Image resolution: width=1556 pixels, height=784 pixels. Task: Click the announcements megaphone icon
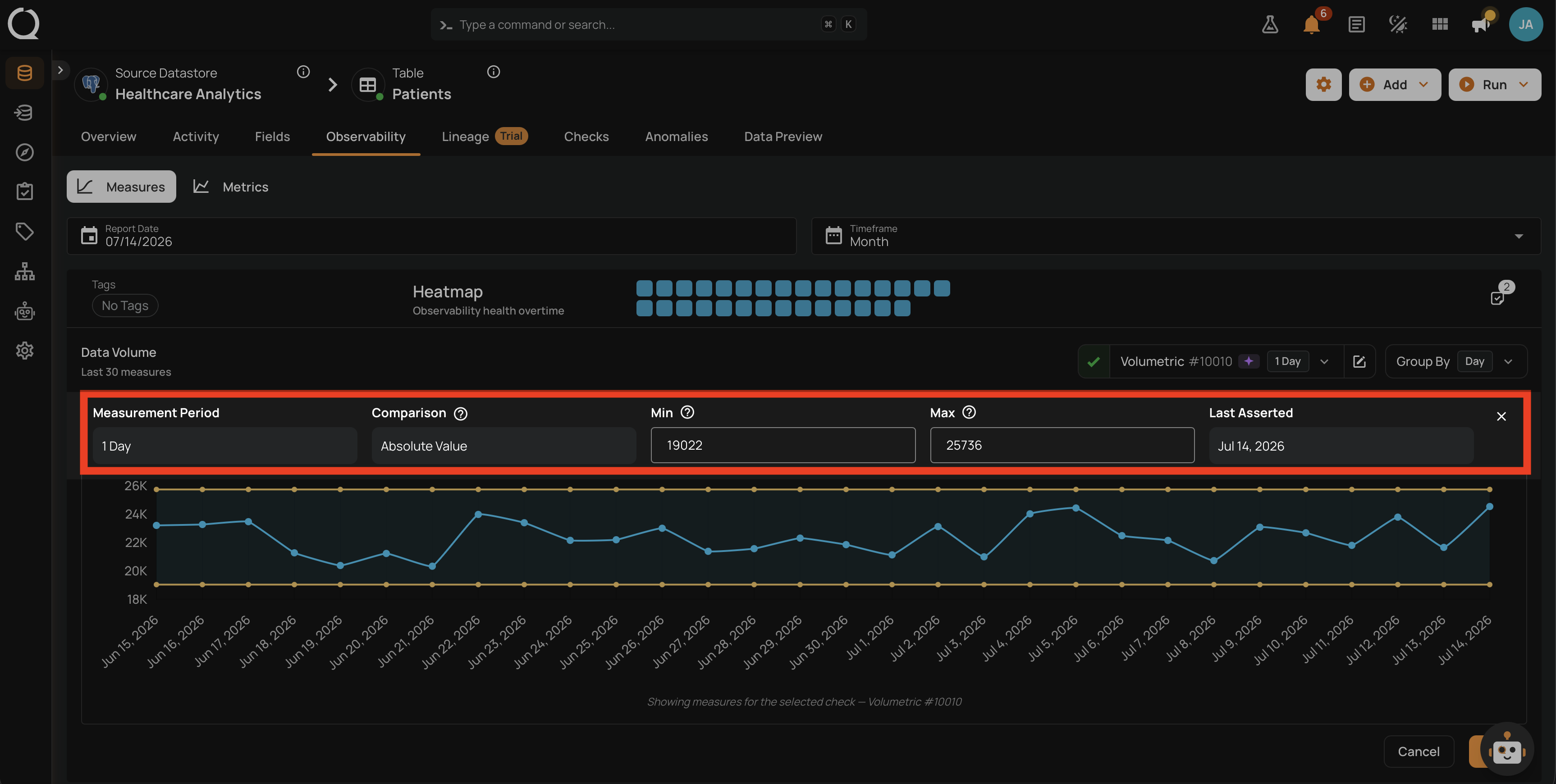click(1481, 25)
